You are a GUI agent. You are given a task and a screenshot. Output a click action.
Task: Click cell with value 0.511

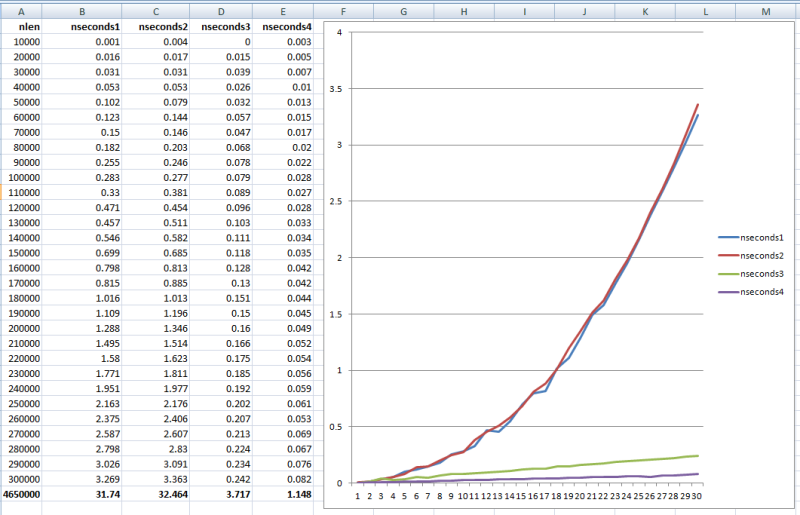[156, 223]
